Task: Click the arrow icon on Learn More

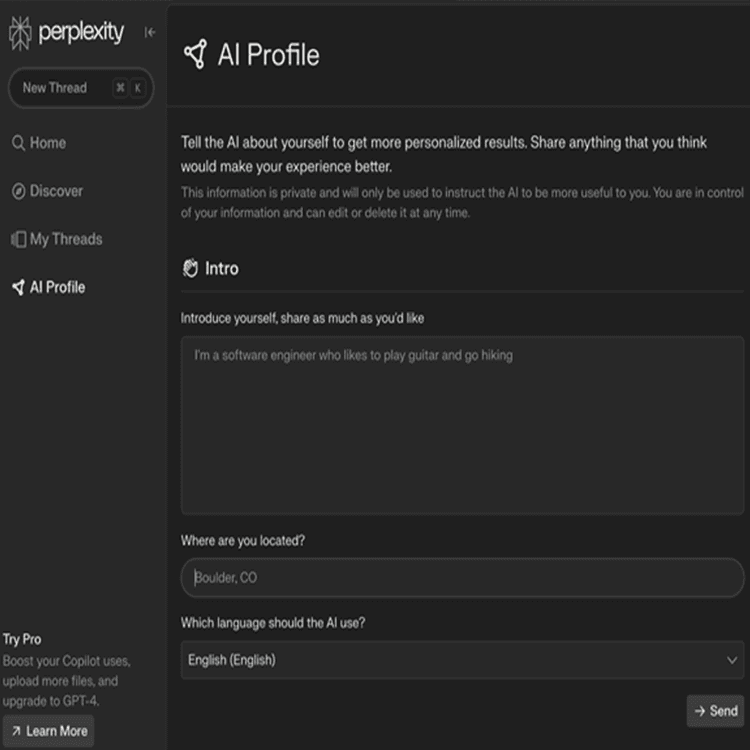Action: (15, 731)
